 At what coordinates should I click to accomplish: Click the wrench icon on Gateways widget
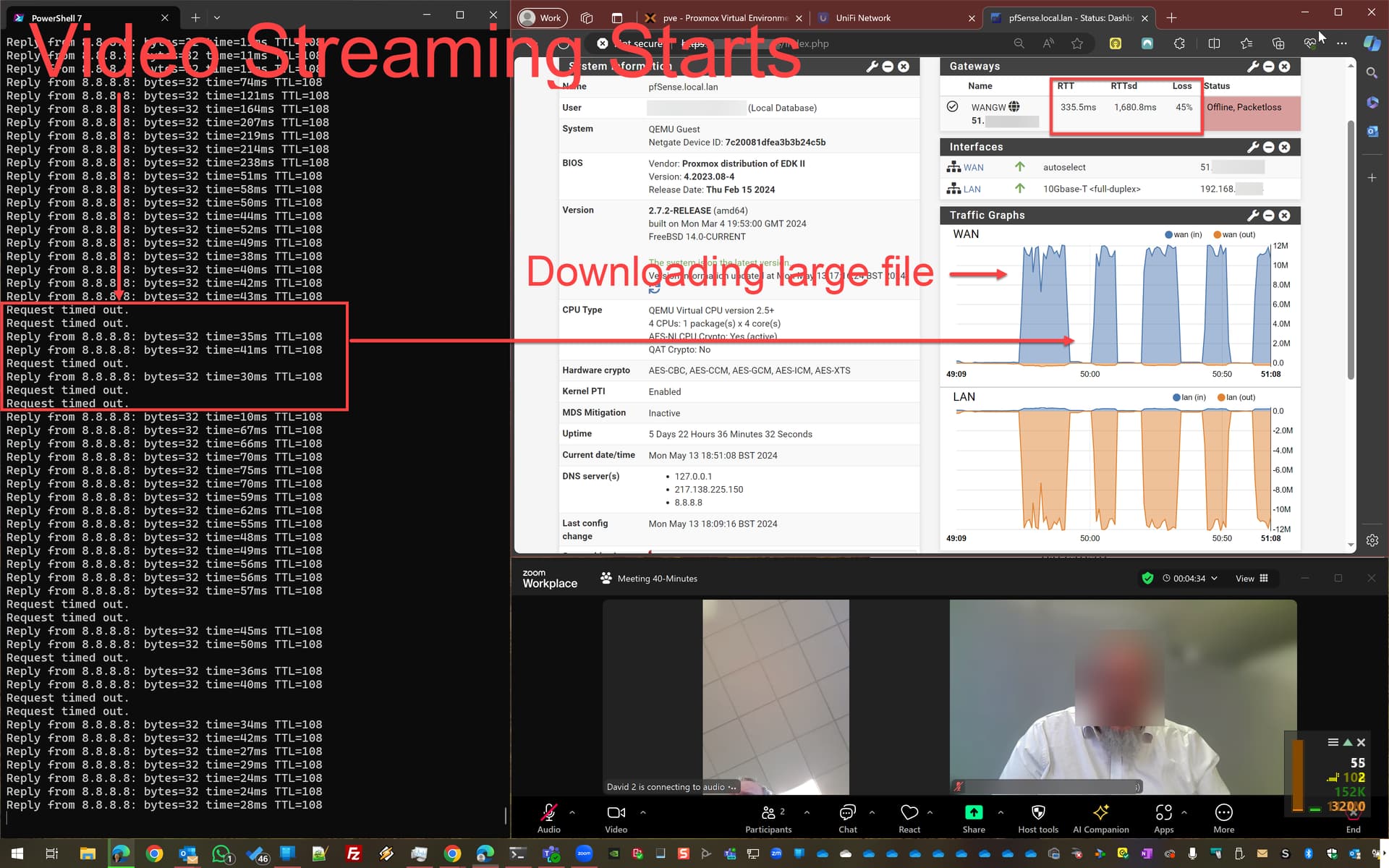click(x=1253, y=67)
